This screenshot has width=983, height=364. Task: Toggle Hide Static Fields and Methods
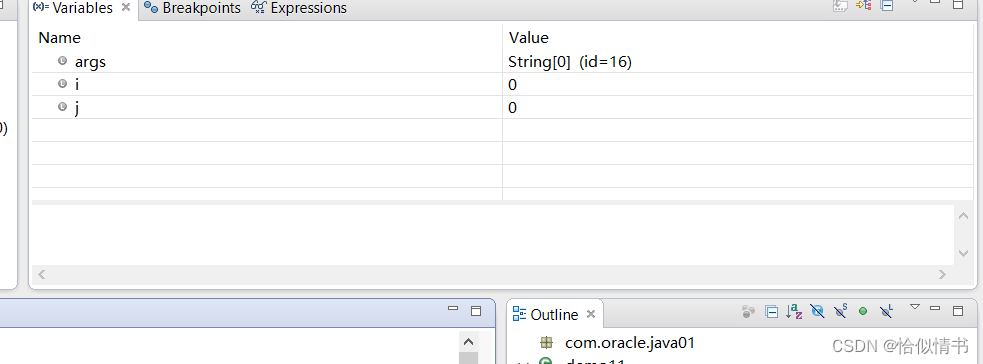(x=841, y=311)
